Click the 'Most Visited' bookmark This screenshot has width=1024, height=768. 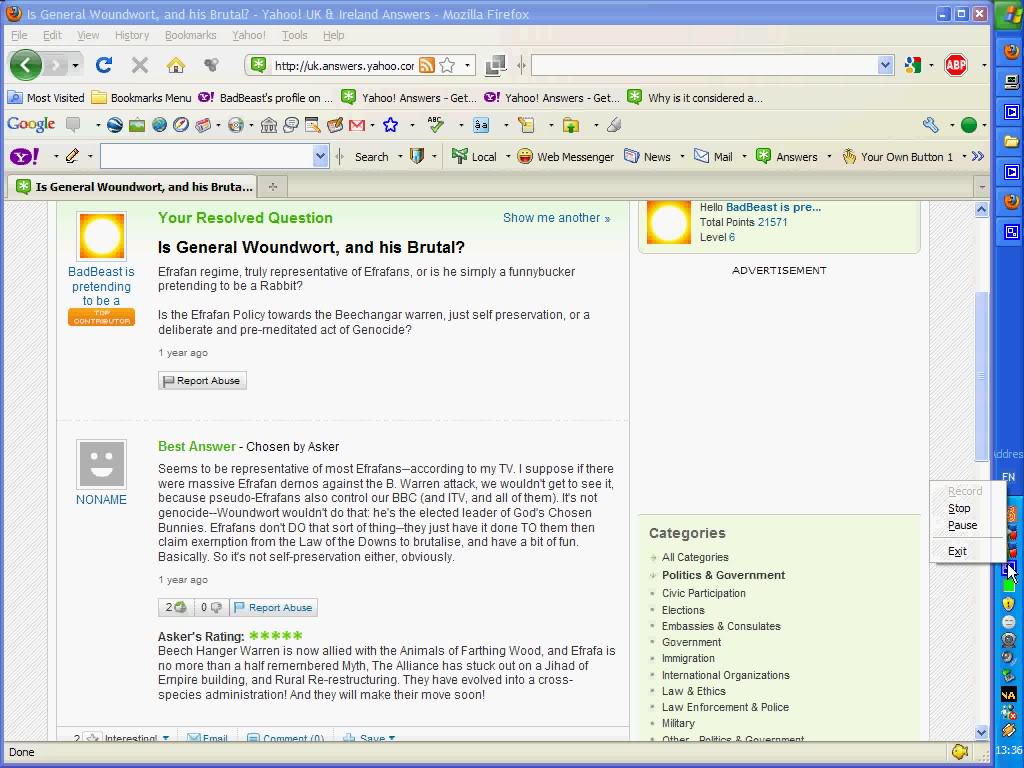point(46,98)
